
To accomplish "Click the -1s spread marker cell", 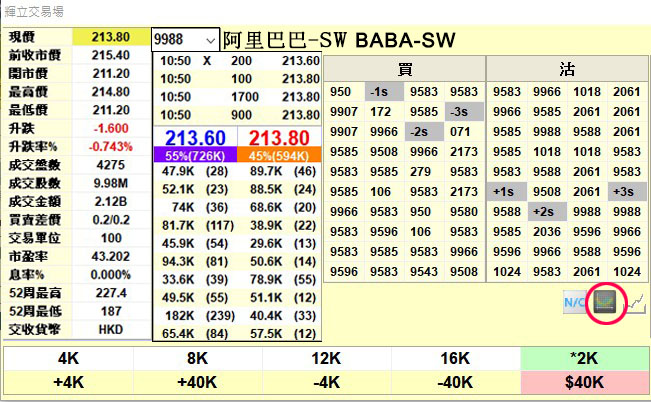I will [384, 92].
